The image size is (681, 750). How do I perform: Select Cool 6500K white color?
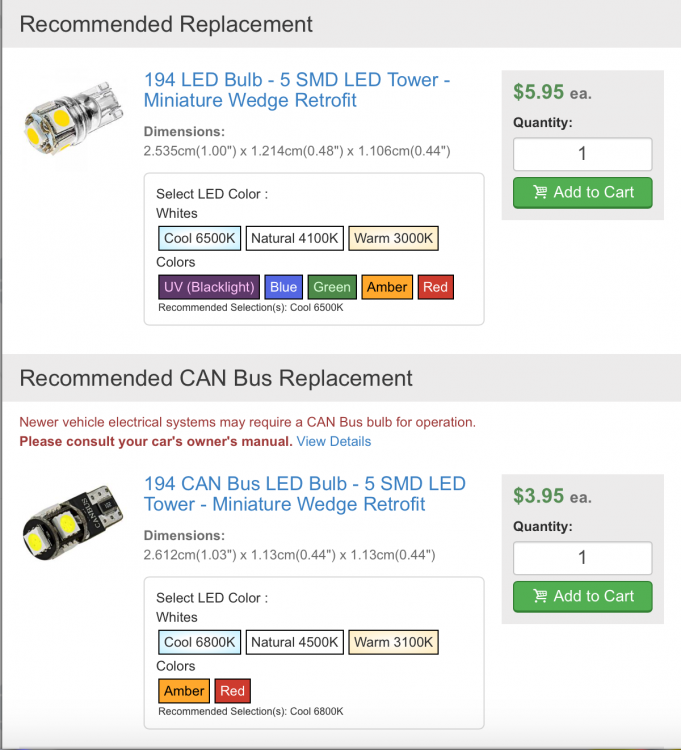199,238
